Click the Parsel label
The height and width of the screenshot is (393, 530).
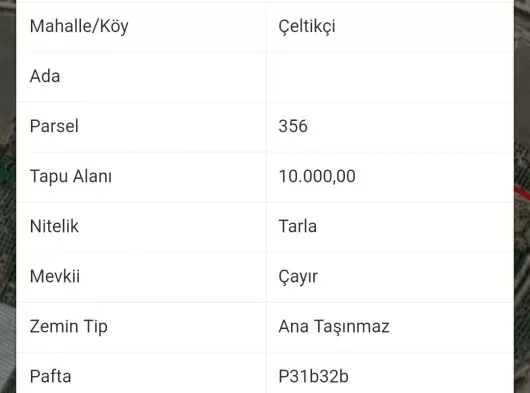coord(54,126)
